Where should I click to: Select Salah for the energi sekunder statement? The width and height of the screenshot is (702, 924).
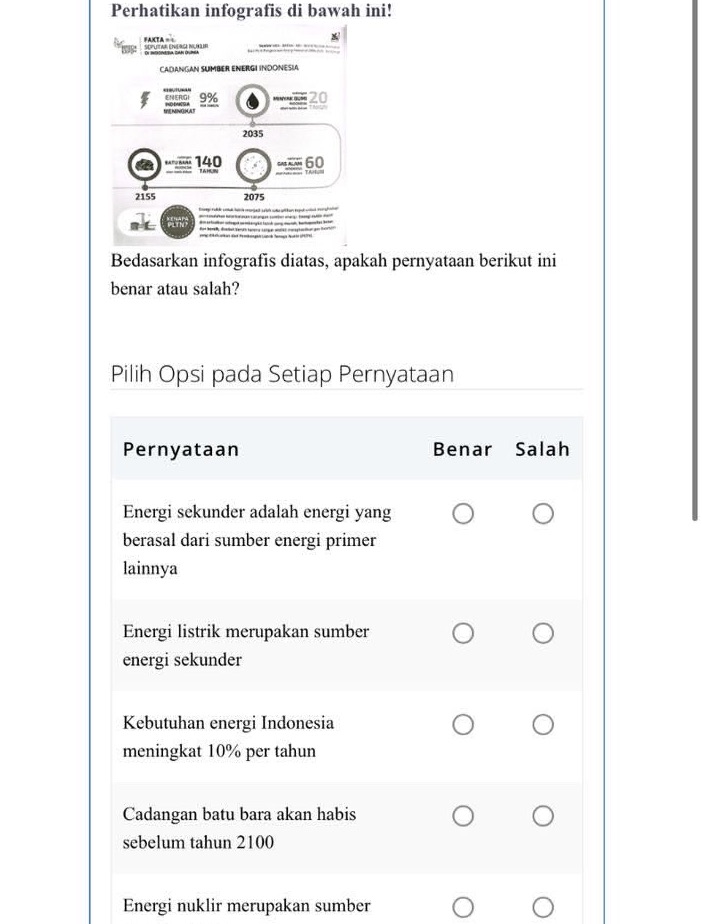click(543, 513)
